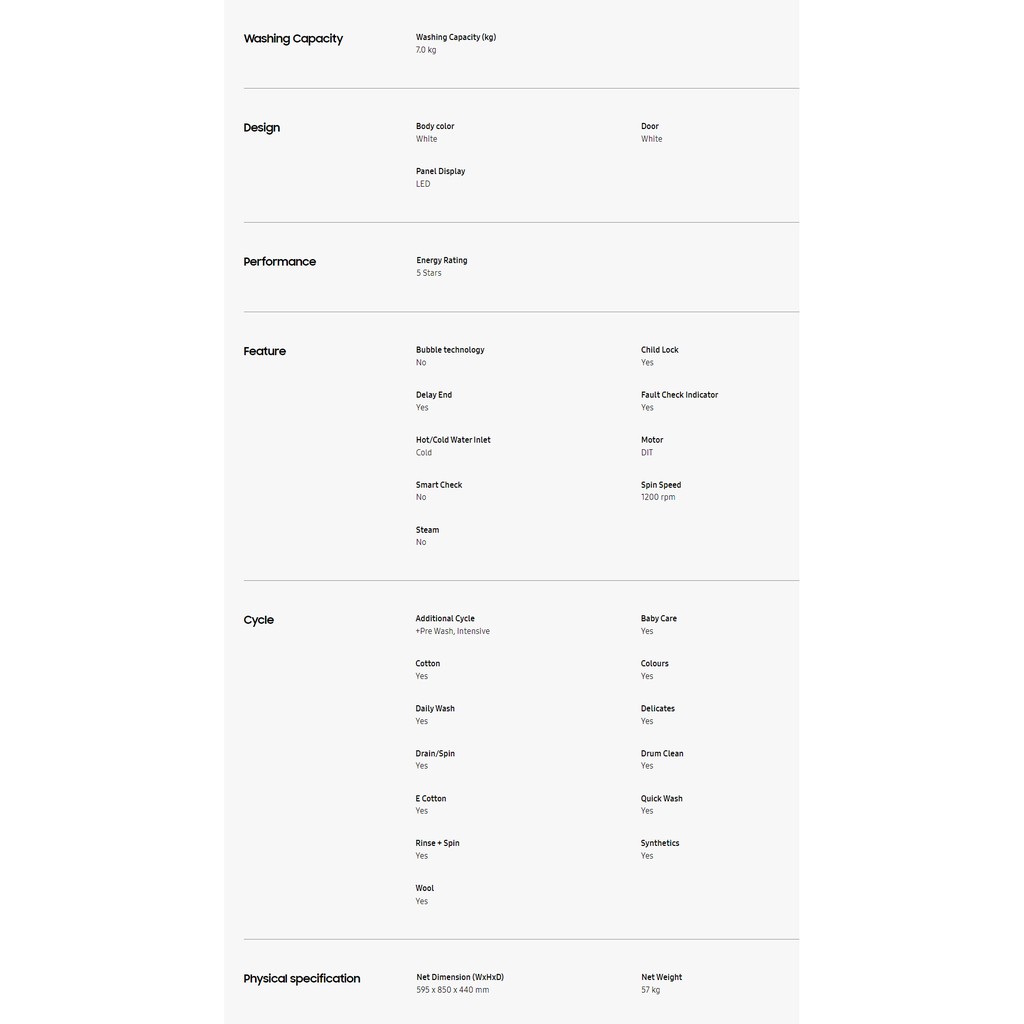Click the Energy Rating label
1024x1024 pixels.
tap(441, 260)
